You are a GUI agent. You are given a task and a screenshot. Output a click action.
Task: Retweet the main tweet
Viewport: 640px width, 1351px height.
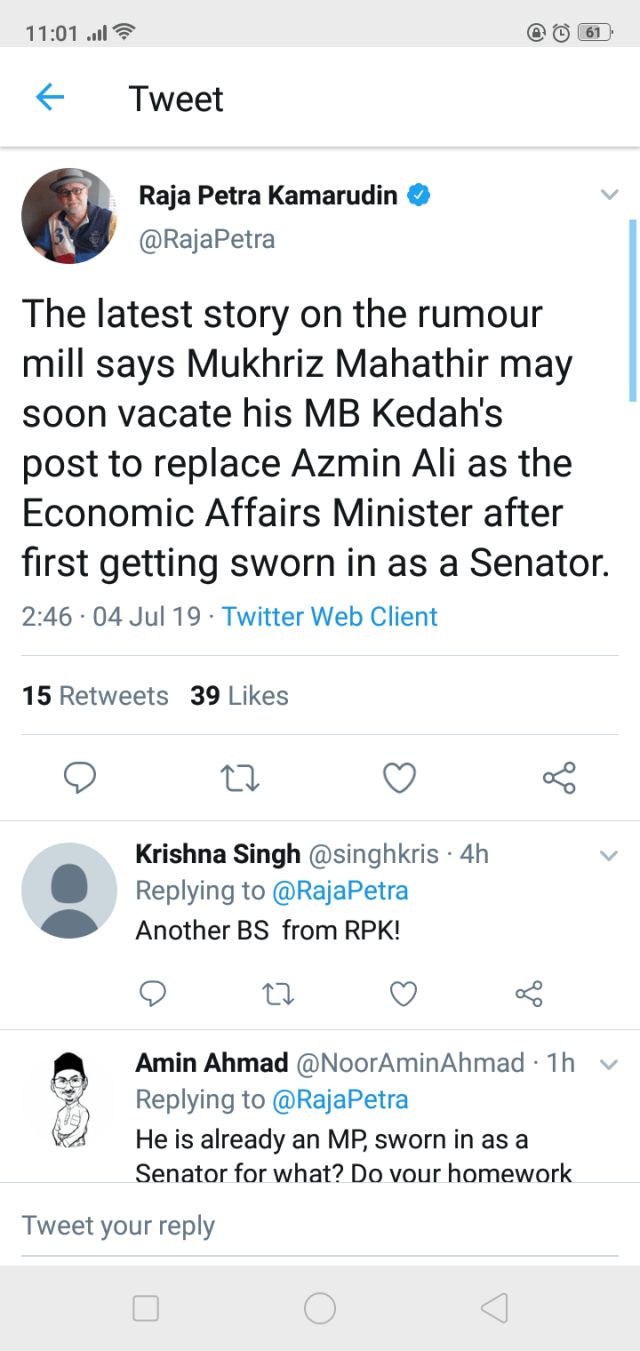point(239,778)
